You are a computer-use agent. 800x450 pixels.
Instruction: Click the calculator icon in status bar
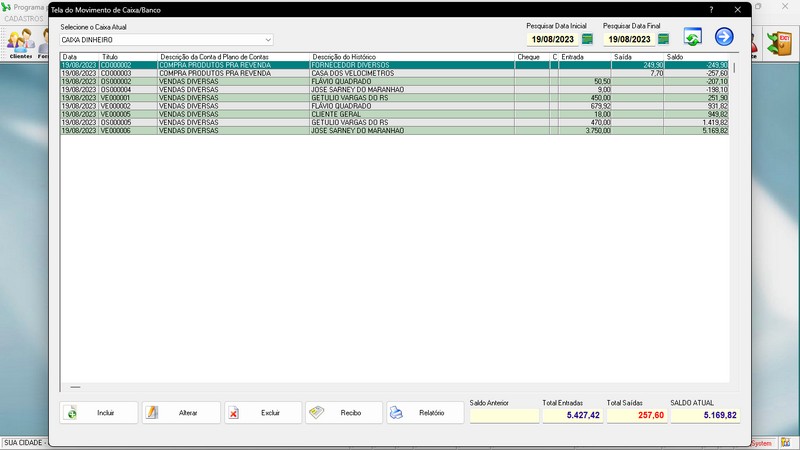click(x=785, y=443)
